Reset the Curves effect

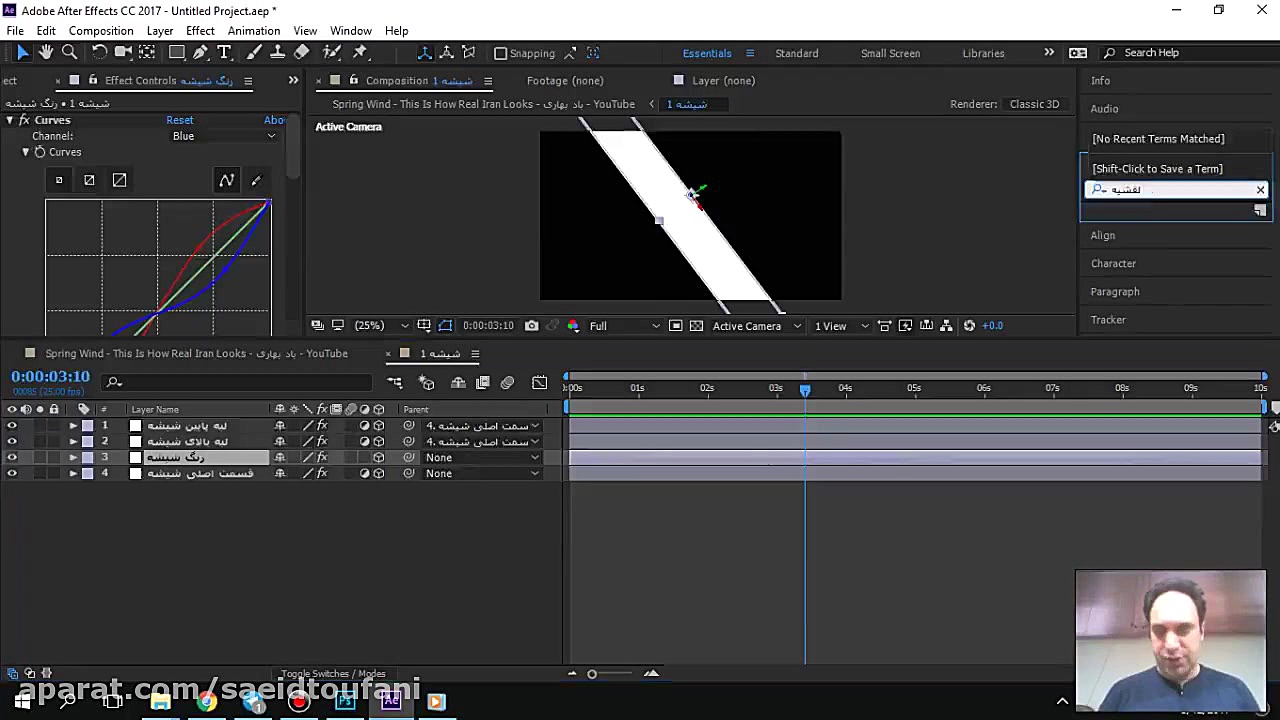click(x=180, y=120)
